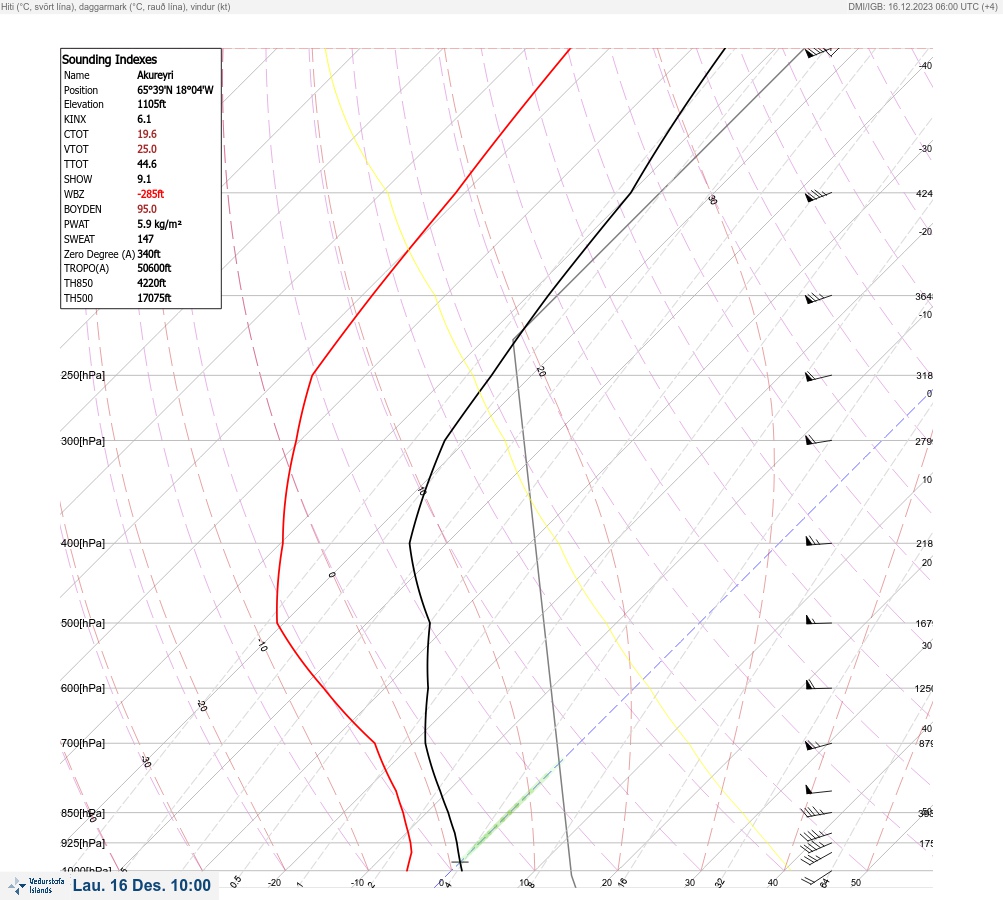The width and height of the screenshot is (1003, 900).
Task: Click the TH850 value '4220ft'
Action: point(151,283)
